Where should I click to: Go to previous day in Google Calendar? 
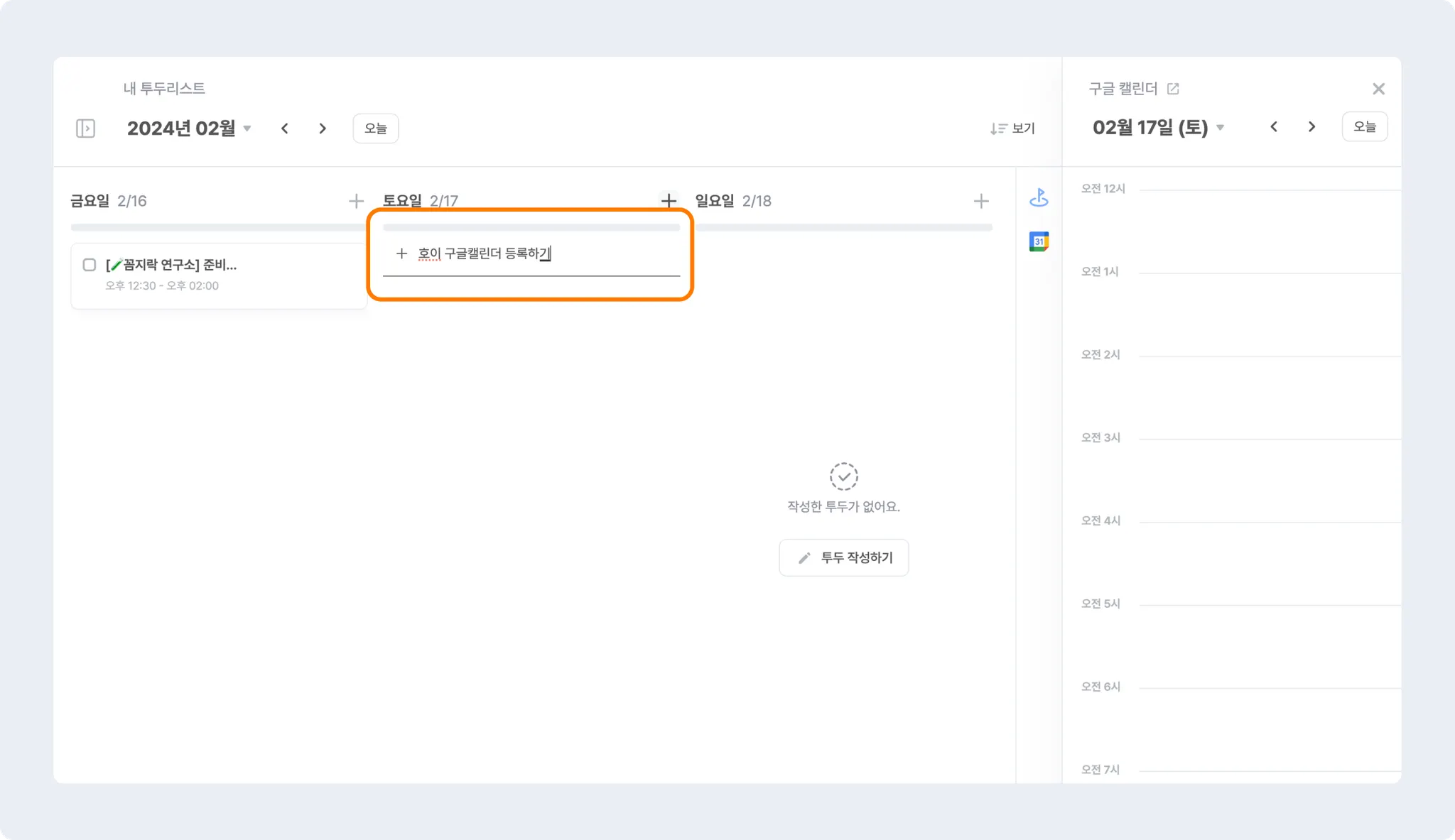click(1274, 127)
